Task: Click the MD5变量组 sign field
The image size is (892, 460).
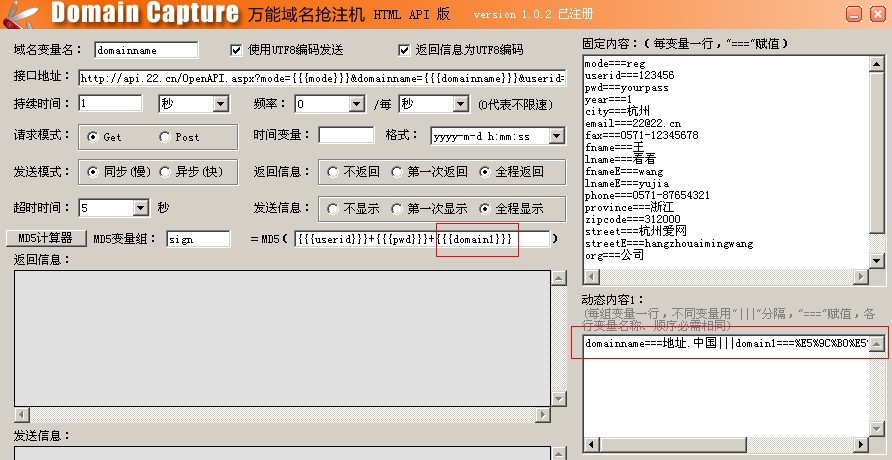Action: pos(198,239)
